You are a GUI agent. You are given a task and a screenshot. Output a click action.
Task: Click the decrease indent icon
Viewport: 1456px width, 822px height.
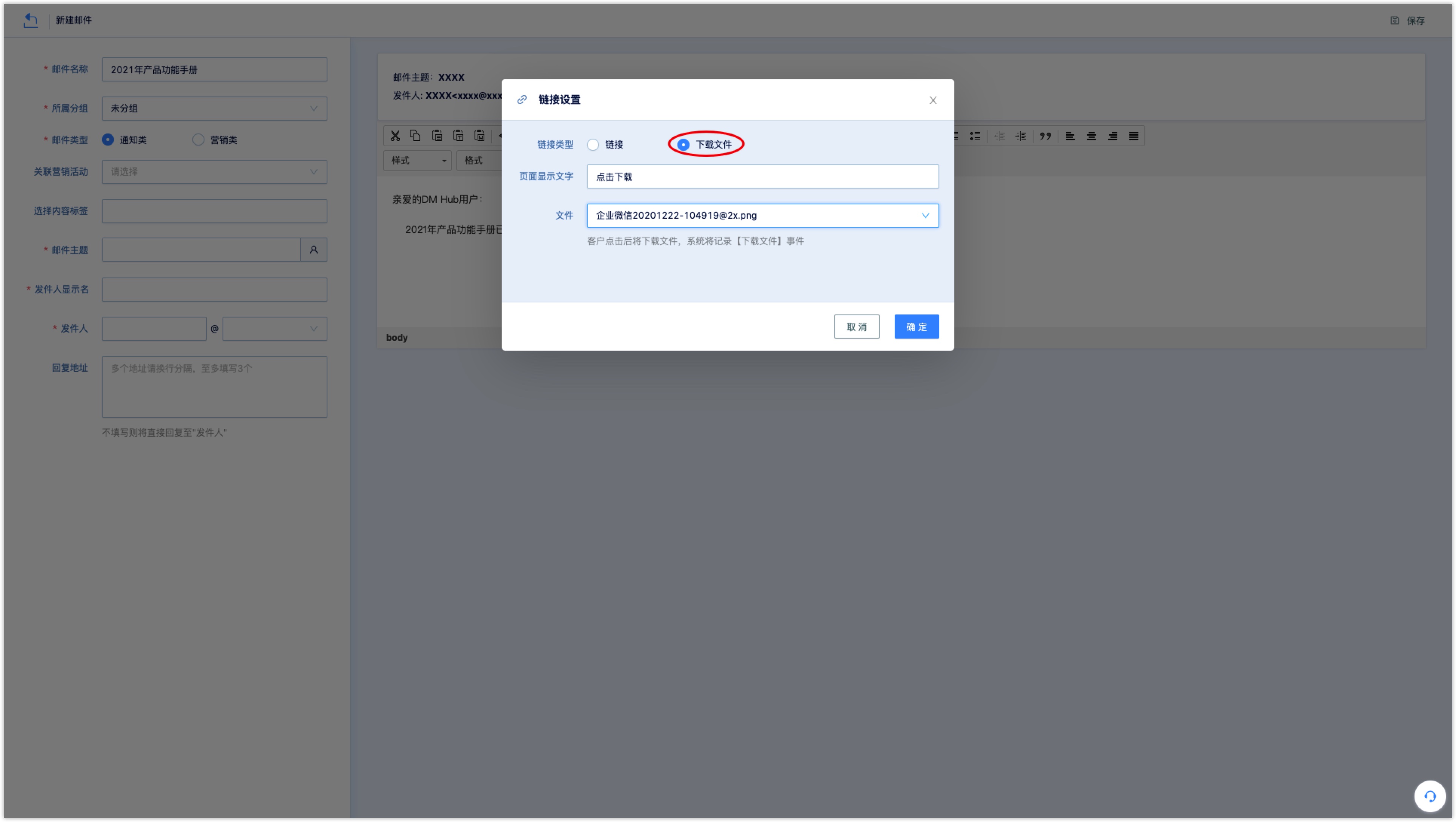(999, 136)
